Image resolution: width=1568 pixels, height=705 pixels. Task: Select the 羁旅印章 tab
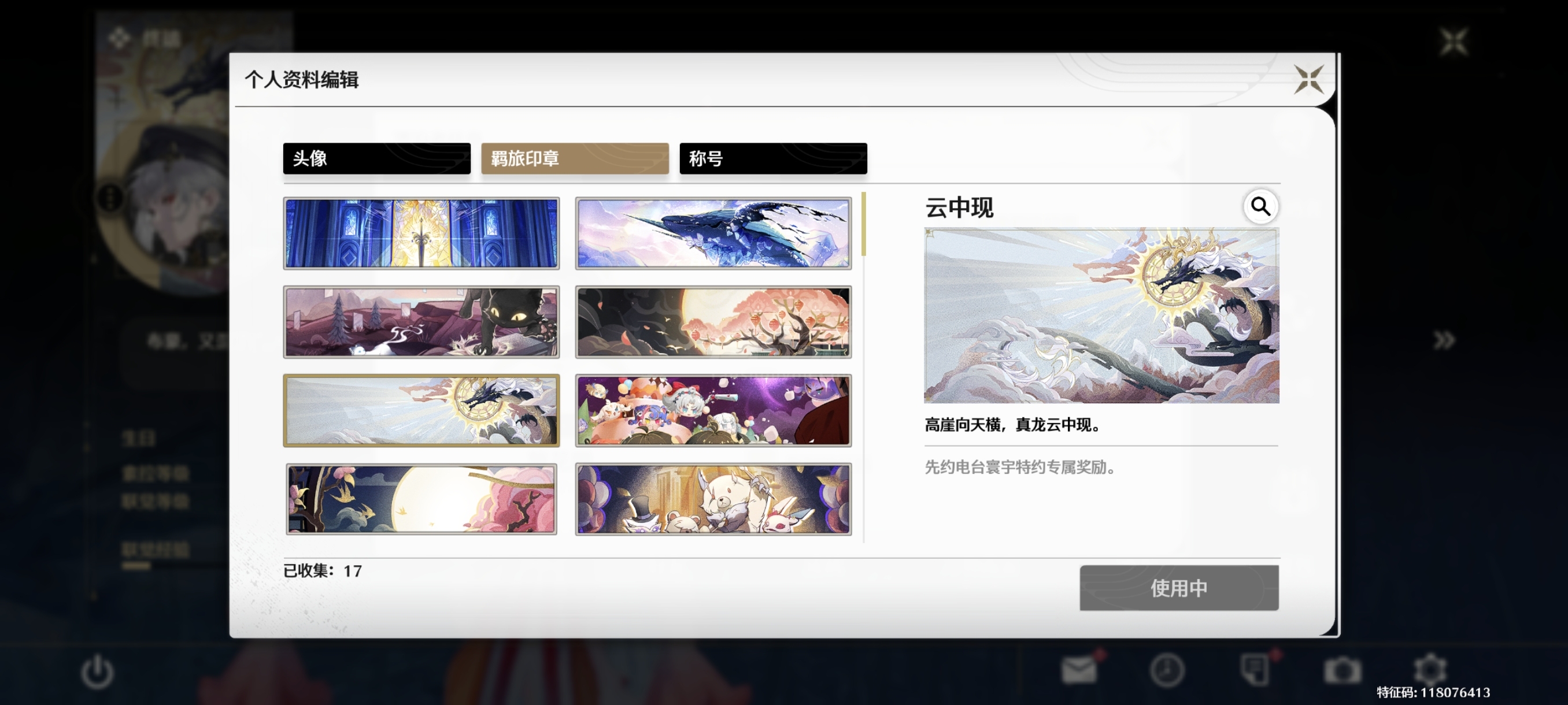click(x=575, y=159)
